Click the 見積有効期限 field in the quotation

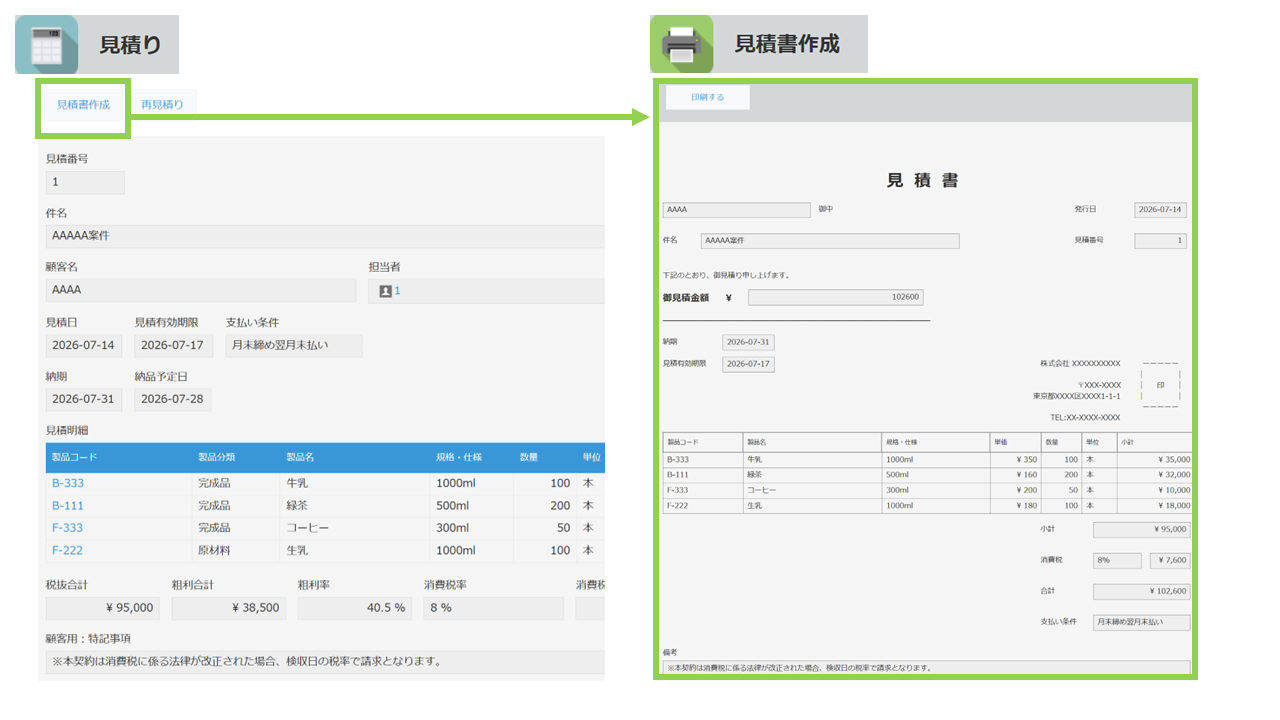pos(749,364)
